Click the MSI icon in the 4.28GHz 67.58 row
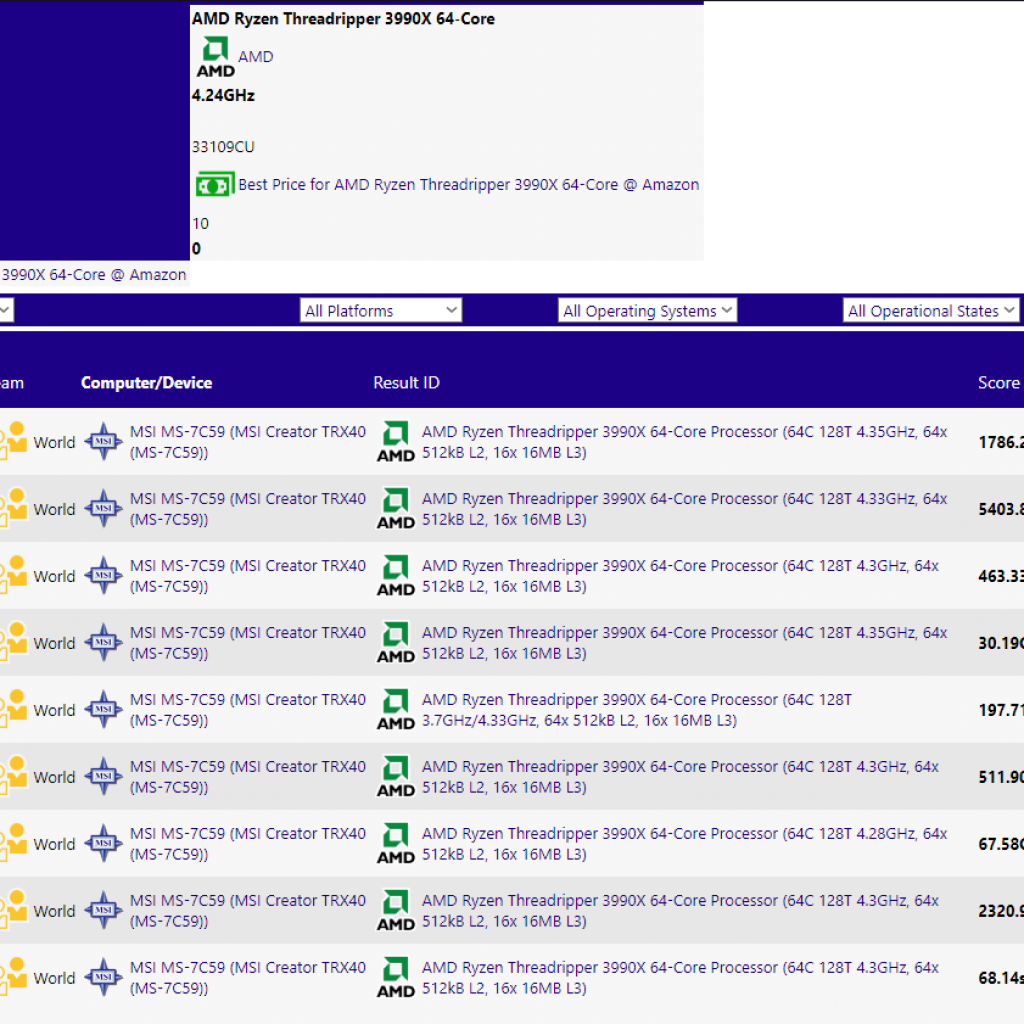 (x=103, y=843)
